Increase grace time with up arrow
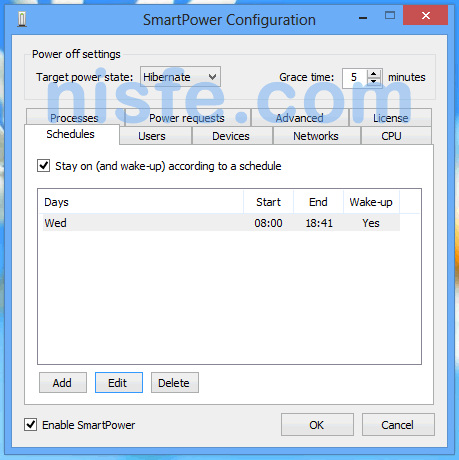 click(x=374, y=74)
